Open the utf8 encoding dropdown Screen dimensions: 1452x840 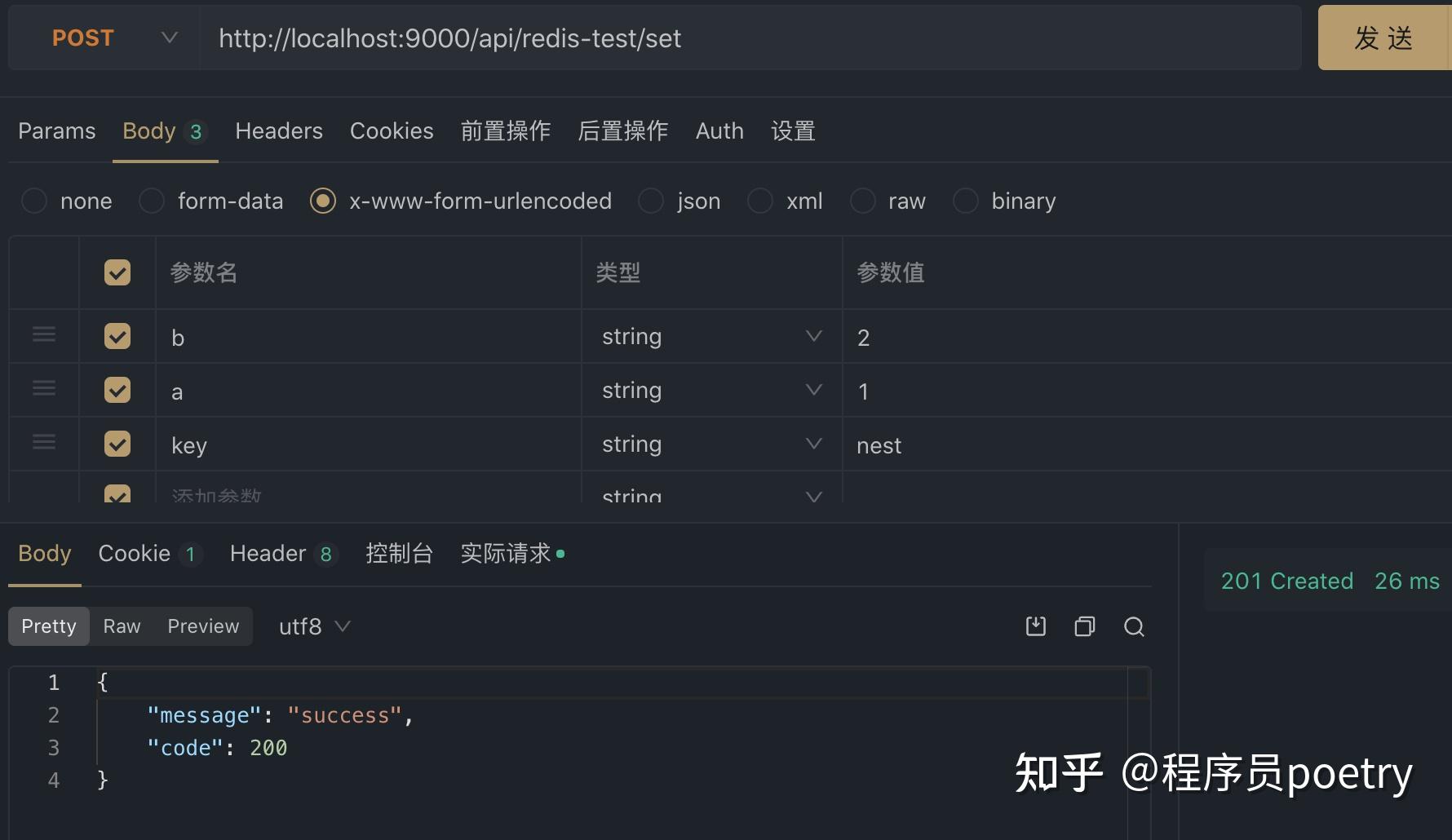coord(314,626)
